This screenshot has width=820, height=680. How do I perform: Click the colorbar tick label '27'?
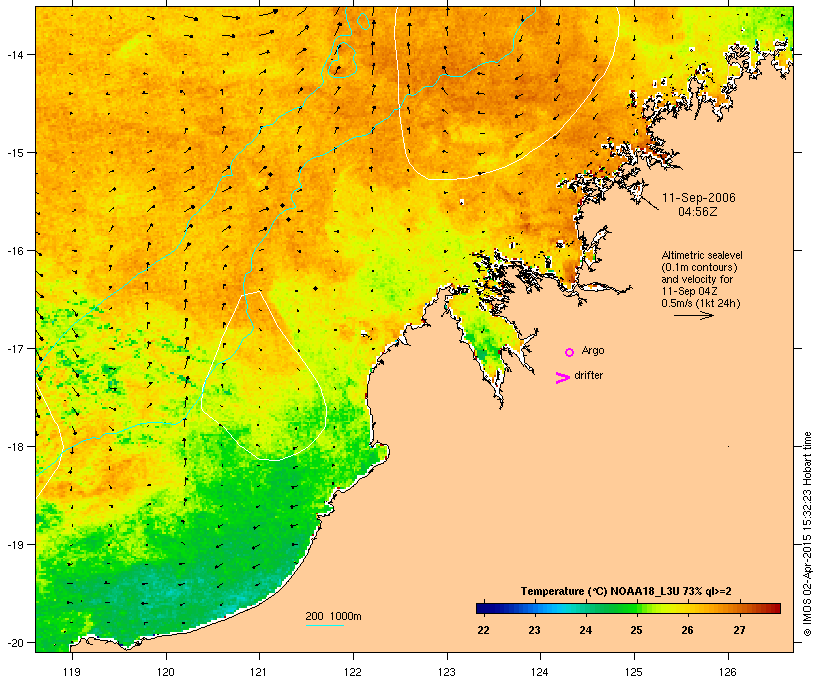(739, 630)
